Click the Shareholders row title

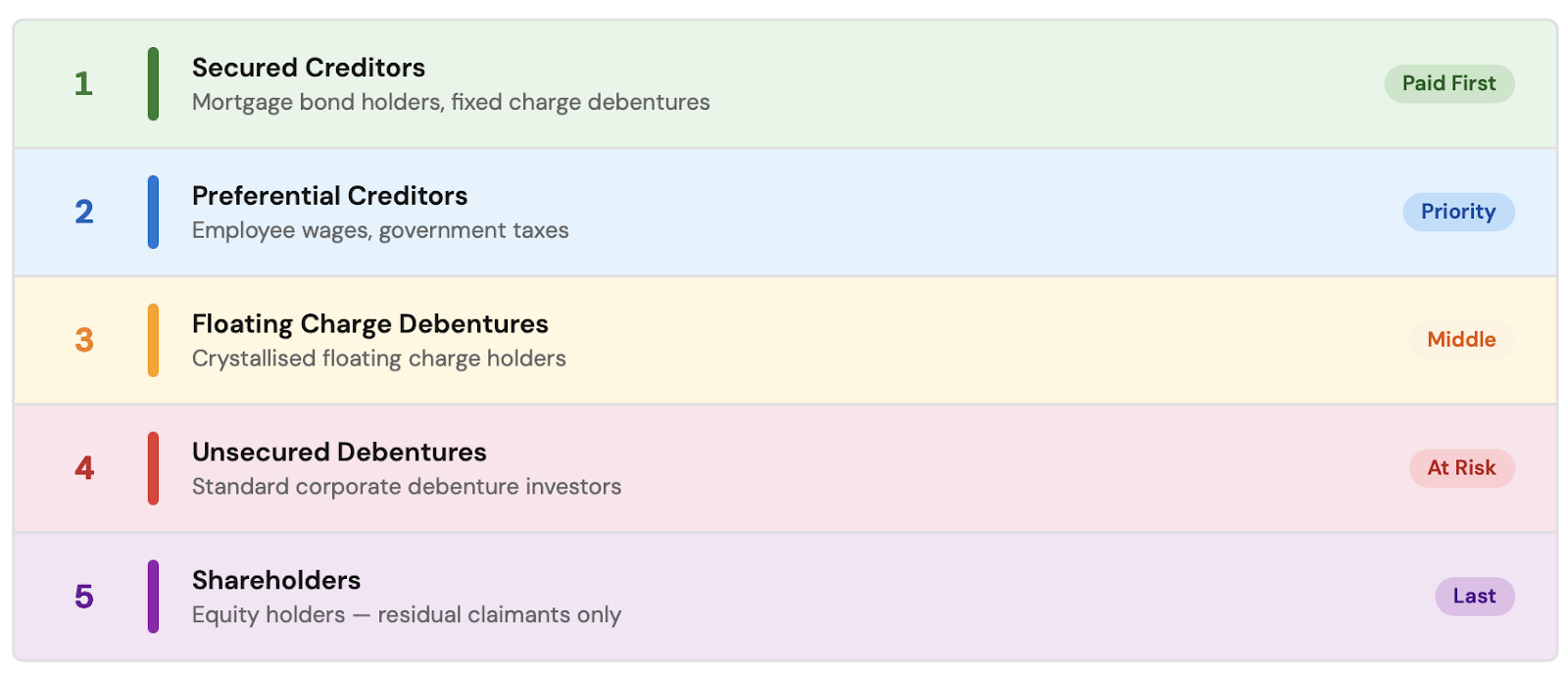tap(276, 581)
